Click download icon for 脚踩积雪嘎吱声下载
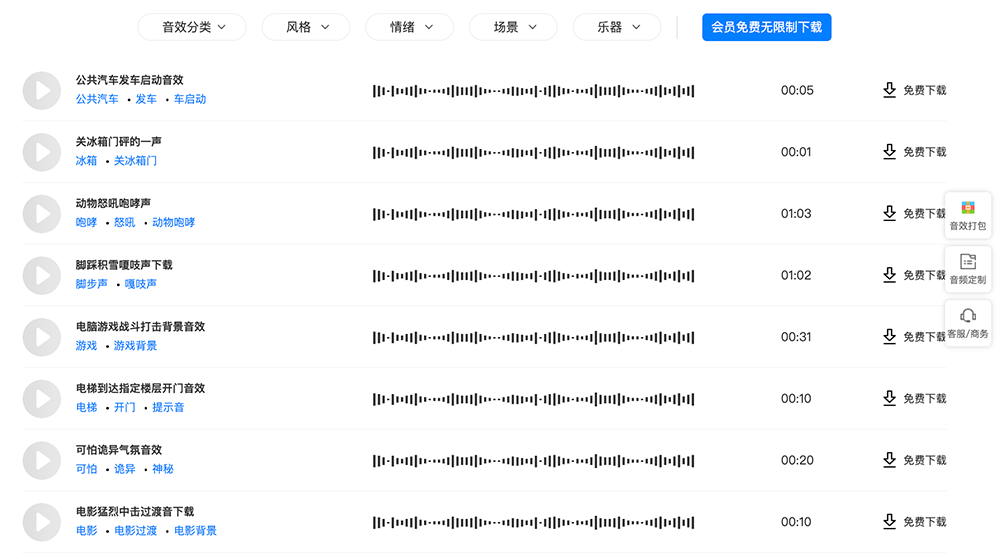 (889, 275)
